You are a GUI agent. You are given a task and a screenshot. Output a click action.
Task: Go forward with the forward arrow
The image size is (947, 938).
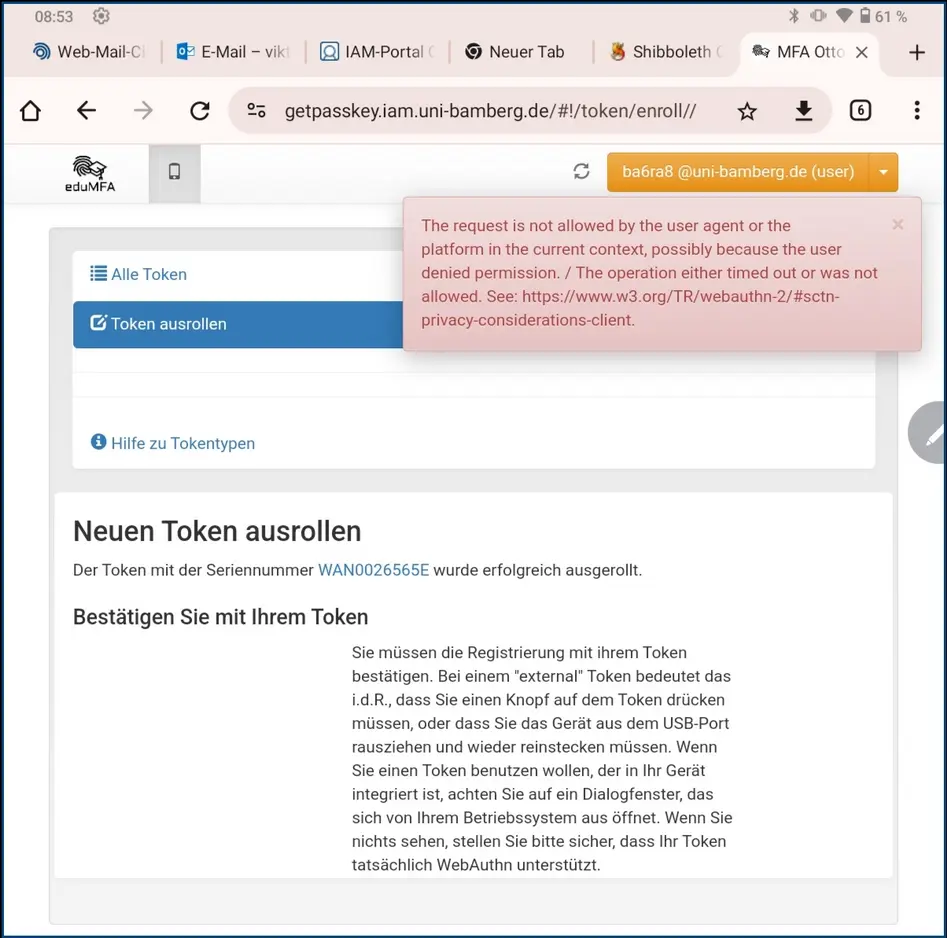tap(143, 111)
